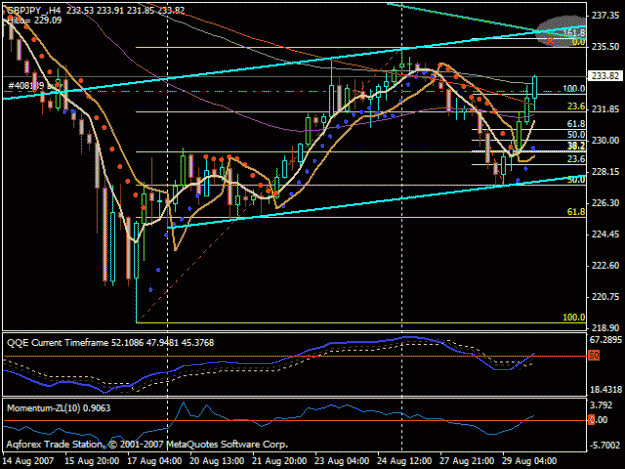This screenshot has height=469, width=625.
Task: Click the 233.82 current price tag
Action: tap(605, 76)
